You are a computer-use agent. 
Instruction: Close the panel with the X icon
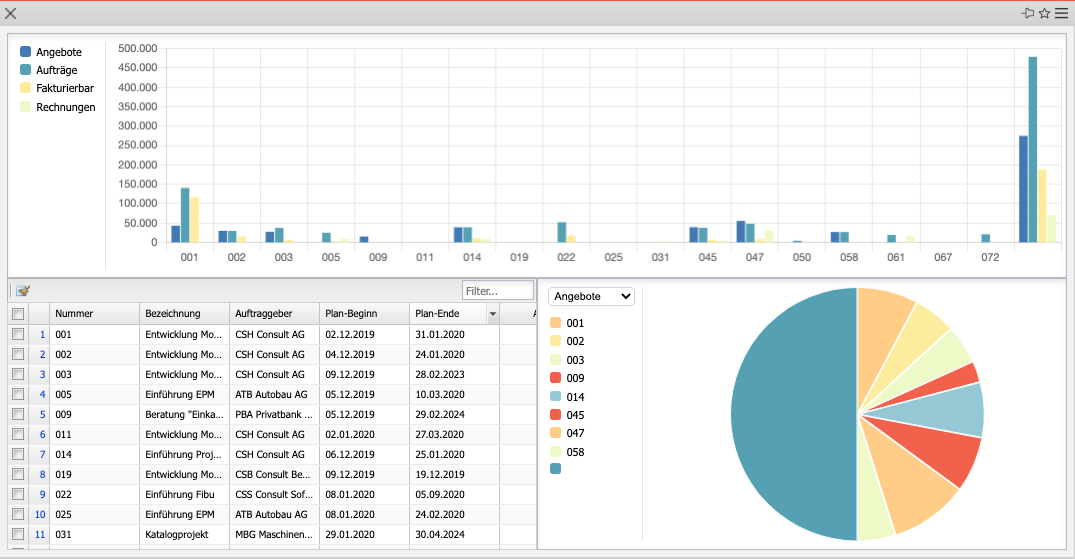pos(11,13)
